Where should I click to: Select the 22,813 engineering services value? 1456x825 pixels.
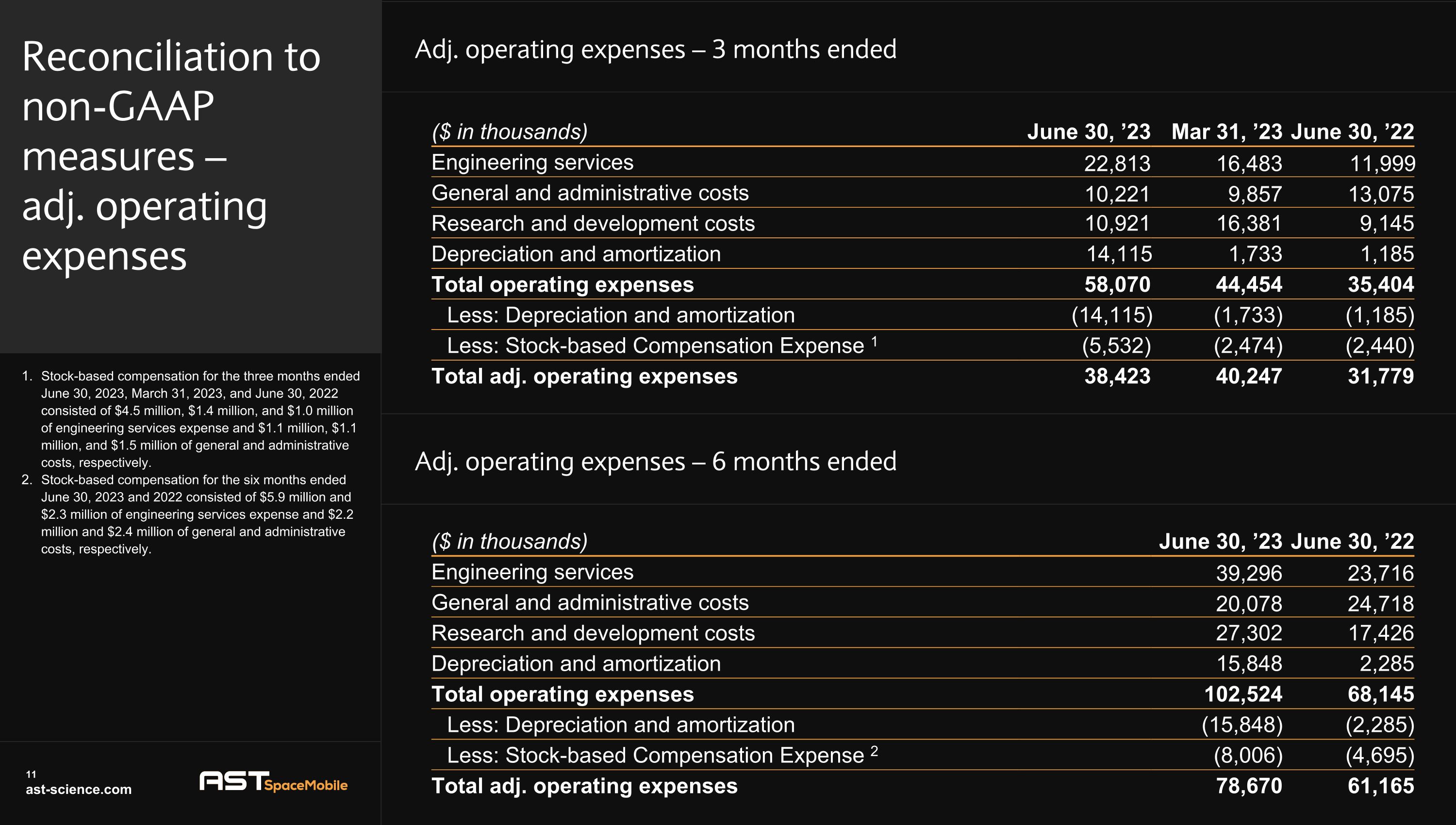click(1117, 163)
